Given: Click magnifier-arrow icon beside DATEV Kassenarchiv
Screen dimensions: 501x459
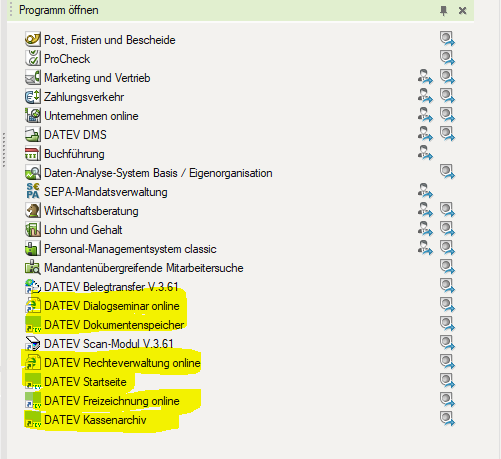Looking at the screenshot, I should 447,419.
